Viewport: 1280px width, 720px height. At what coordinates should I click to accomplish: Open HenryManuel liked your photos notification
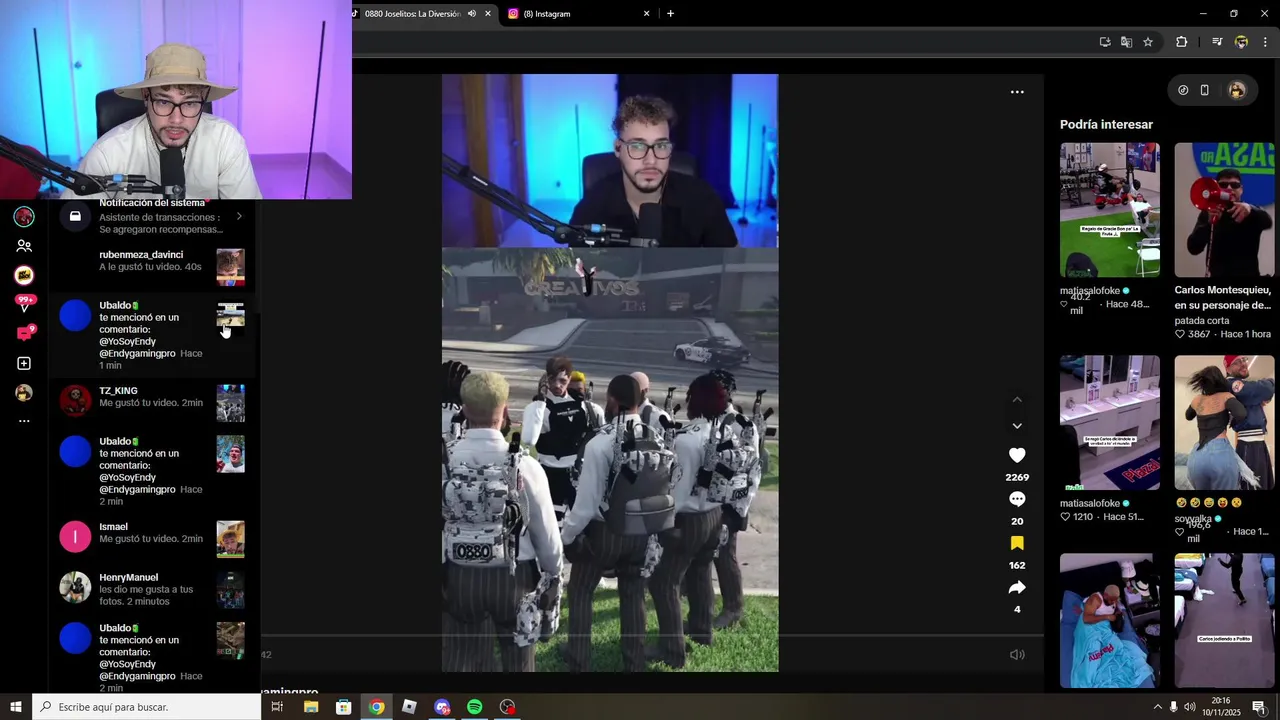pyautogui.click(x=153, y=589)
